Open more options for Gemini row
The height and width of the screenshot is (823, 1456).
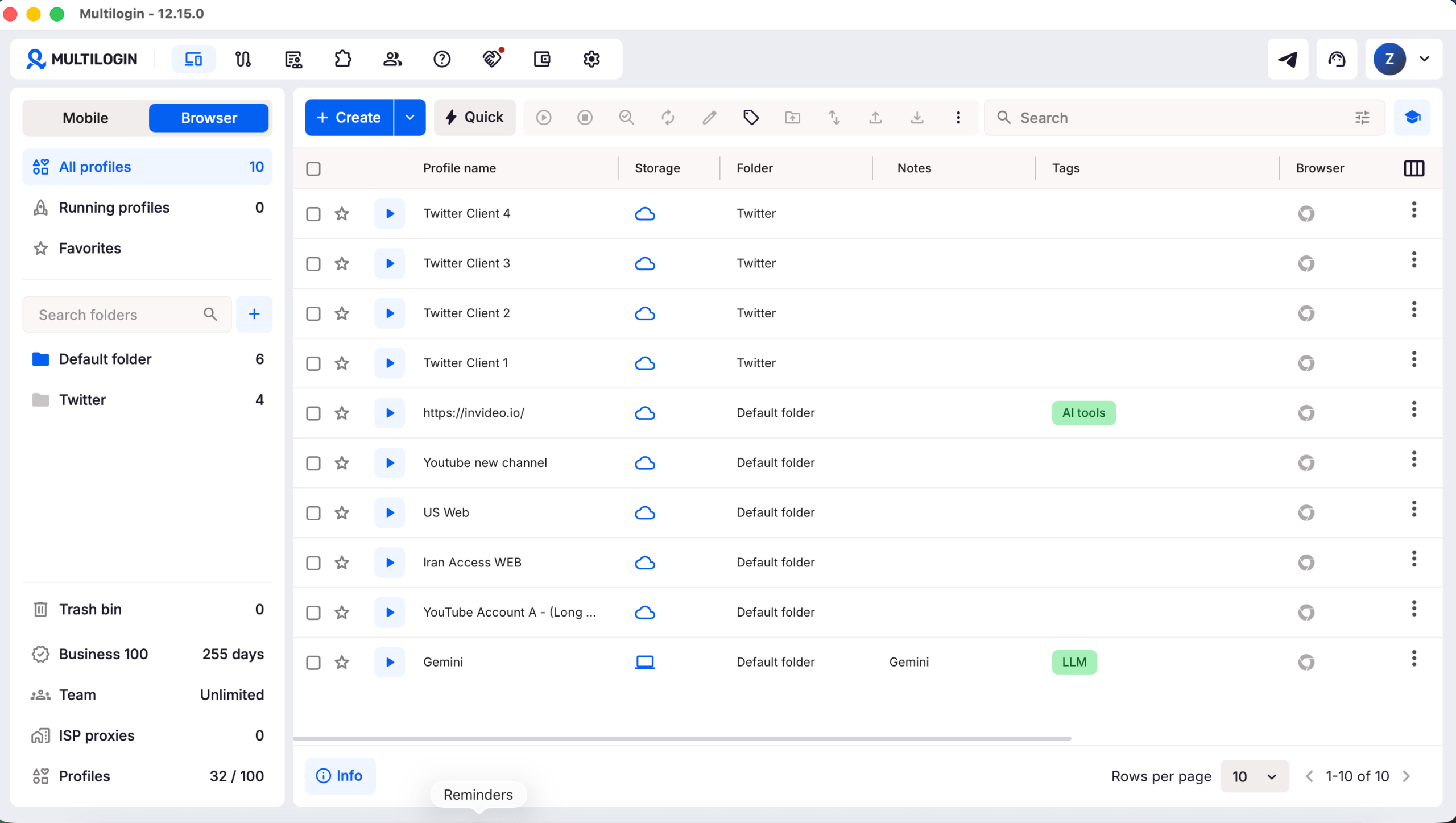click(1414, 659)
